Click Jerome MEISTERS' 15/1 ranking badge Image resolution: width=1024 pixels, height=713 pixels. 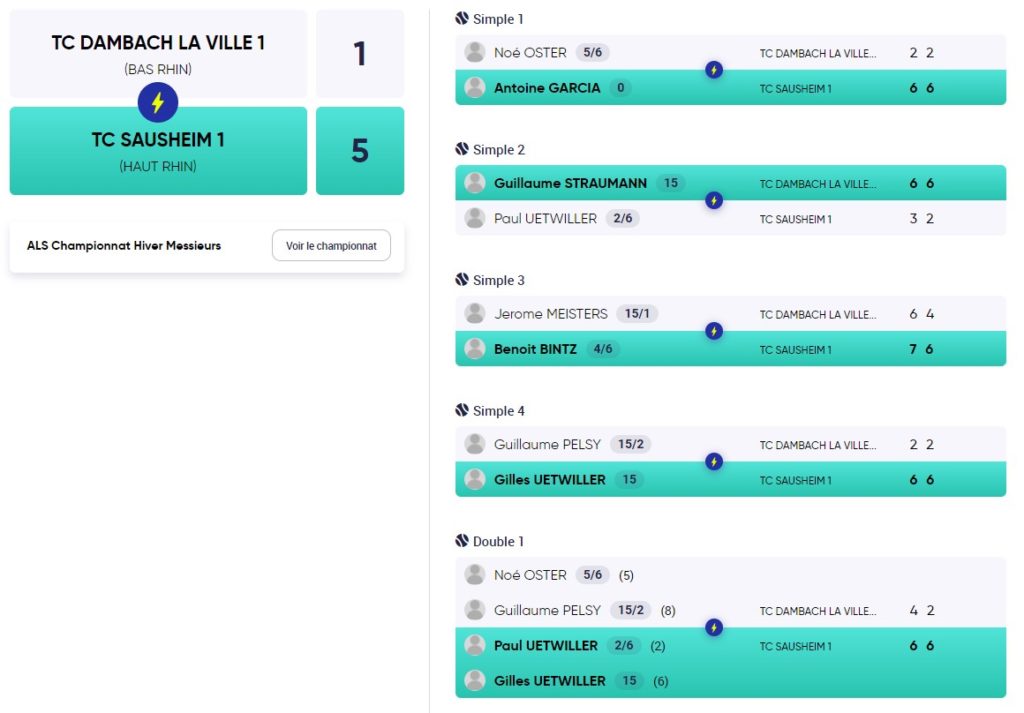click(x=637, y=313)
